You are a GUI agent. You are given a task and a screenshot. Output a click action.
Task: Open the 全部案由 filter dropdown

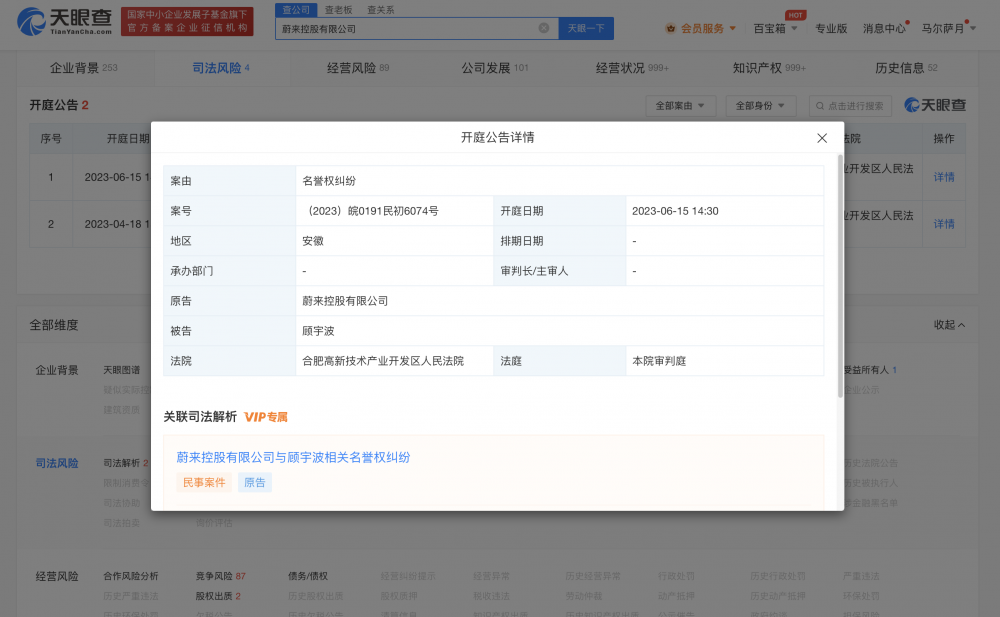tap(680, 106)
